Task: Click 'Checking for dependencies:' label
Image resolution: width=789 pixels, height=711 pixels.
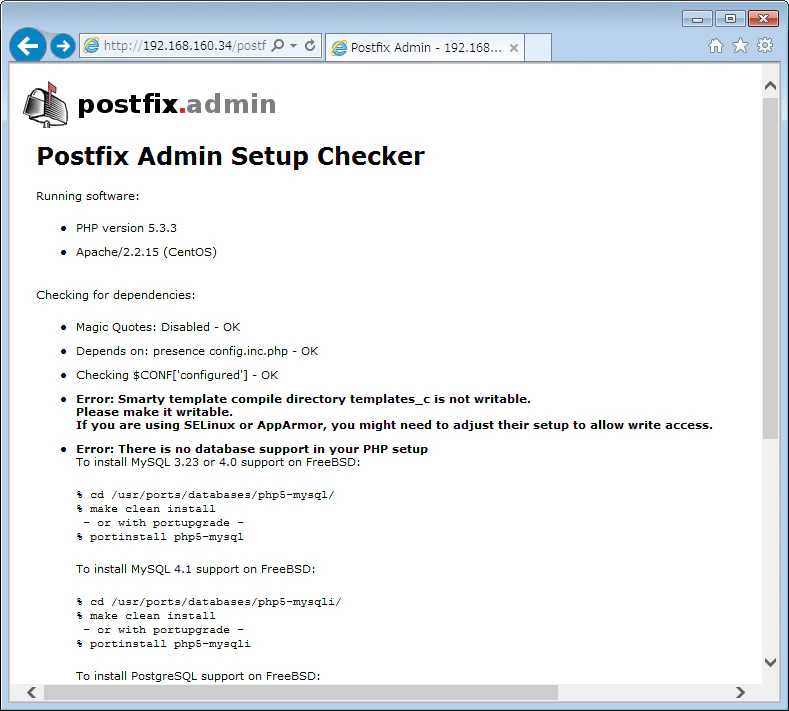Action: click(116, 295)
